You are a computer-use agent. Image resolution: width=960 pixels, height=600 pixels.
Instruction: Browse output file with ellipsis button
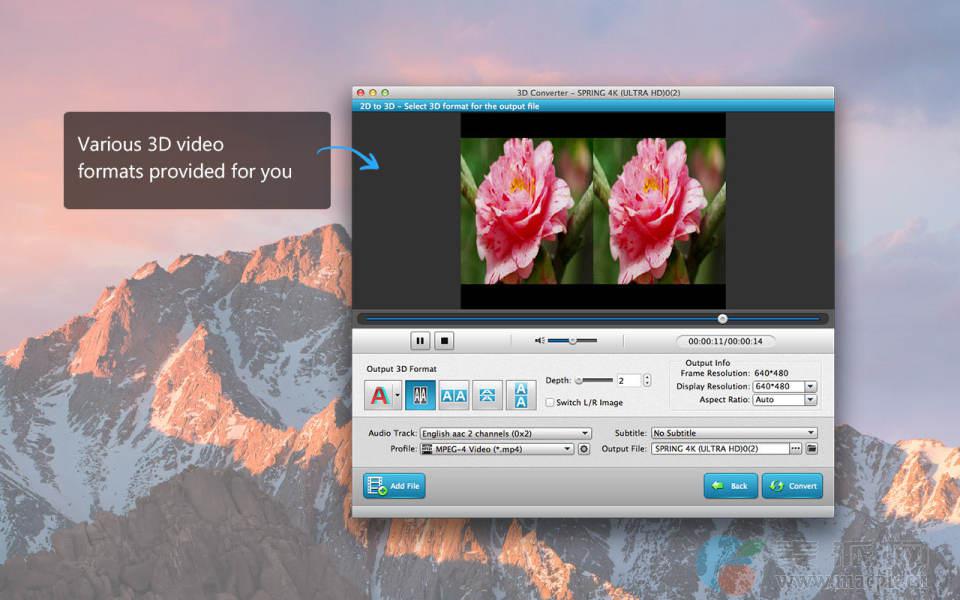pos(796,449)
